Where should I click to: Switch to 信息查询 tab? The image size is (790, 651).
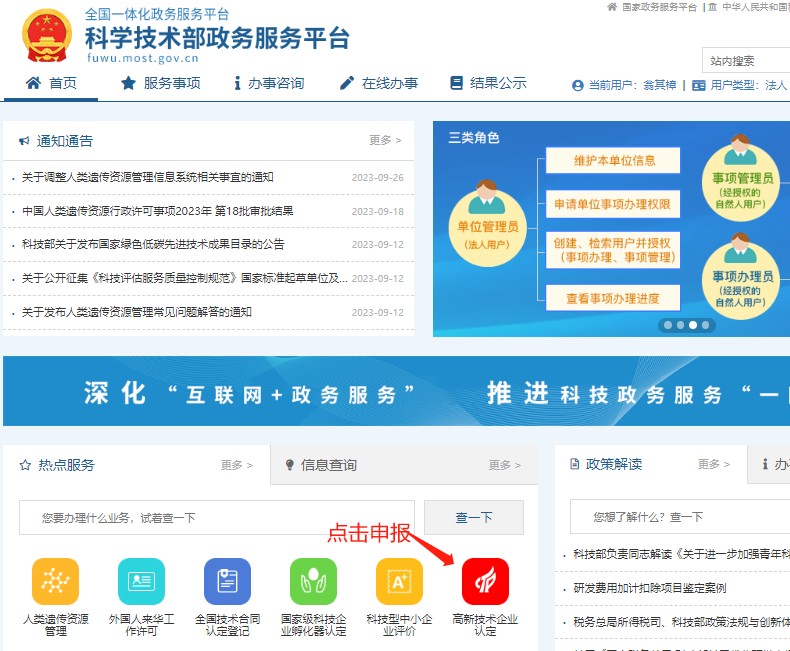(328, 465)
